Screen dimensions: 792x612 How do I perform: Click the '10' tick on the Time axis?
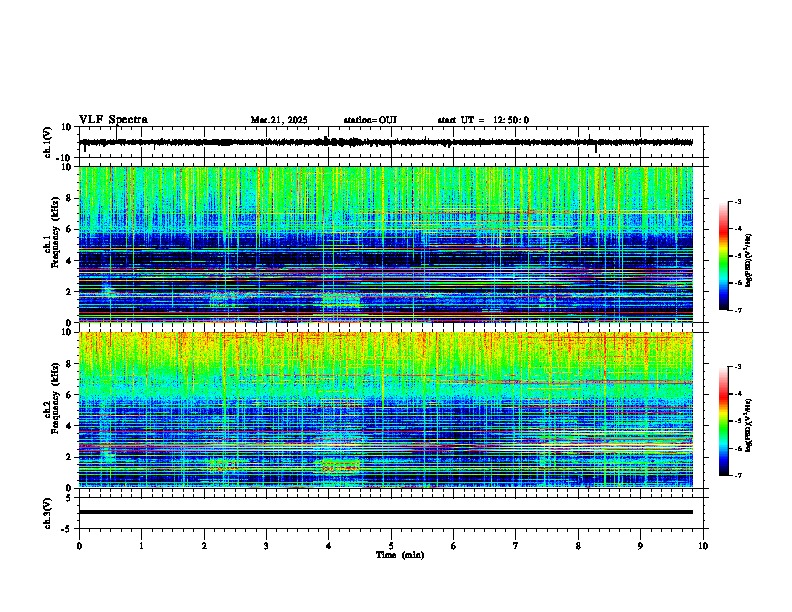[703, 546]
